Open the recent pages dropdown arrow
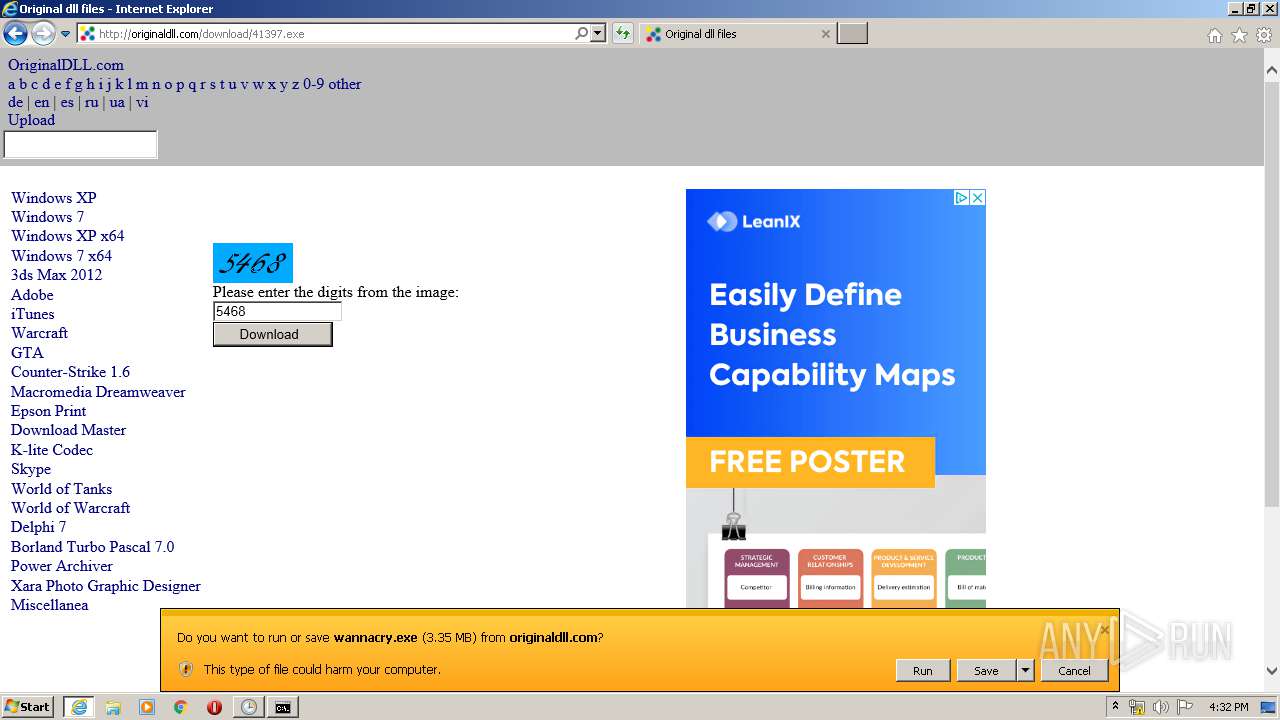This screenshot has width=1280, height=720. [x=66, y=34]
